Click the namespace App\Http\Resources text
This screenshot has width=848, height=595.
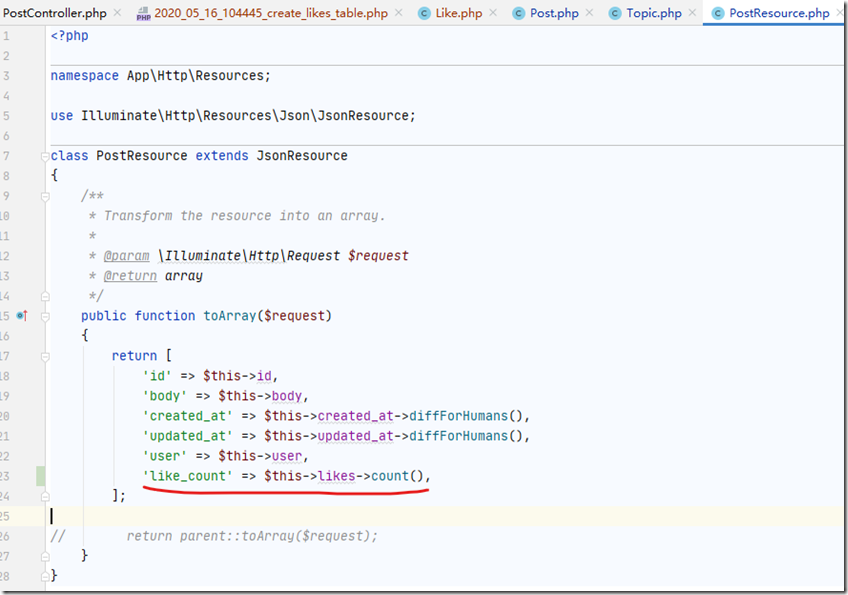tap(161, 76)
